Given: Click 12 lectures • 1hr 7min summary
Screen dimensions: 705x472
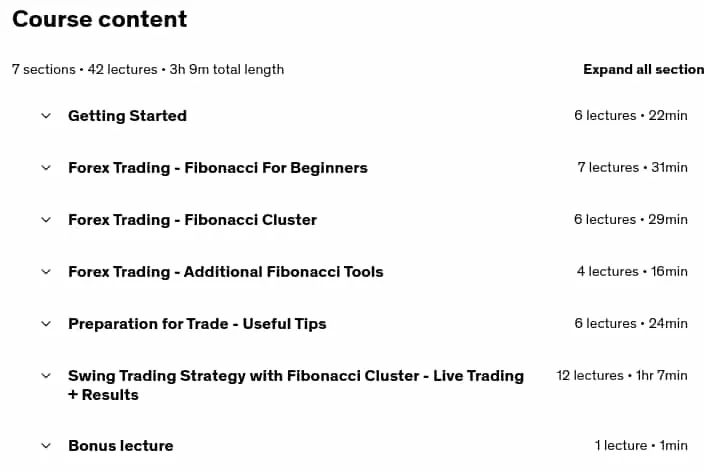Looking at the screenshot, I should (622, 375).
